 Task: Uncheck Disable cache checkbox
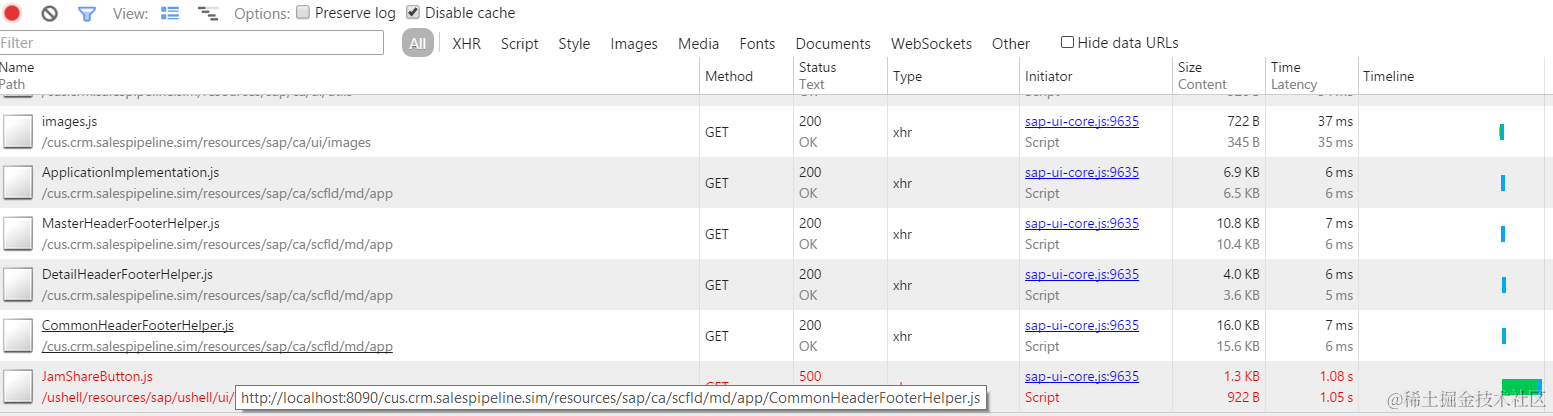(413, 13)
